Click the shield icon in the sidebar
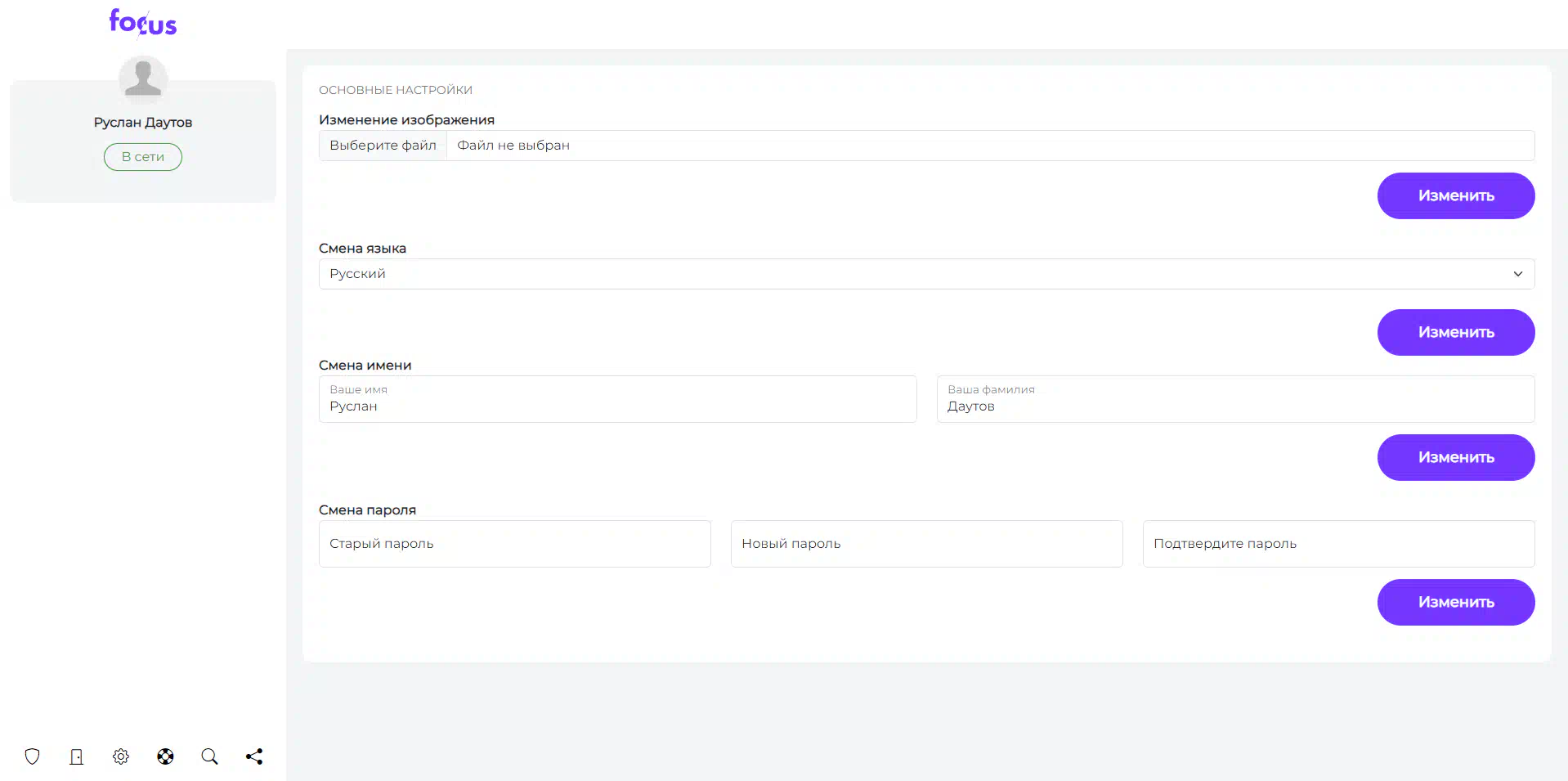Image resolution: width=1568 pixels, height=781 pixels. (32, 756)
